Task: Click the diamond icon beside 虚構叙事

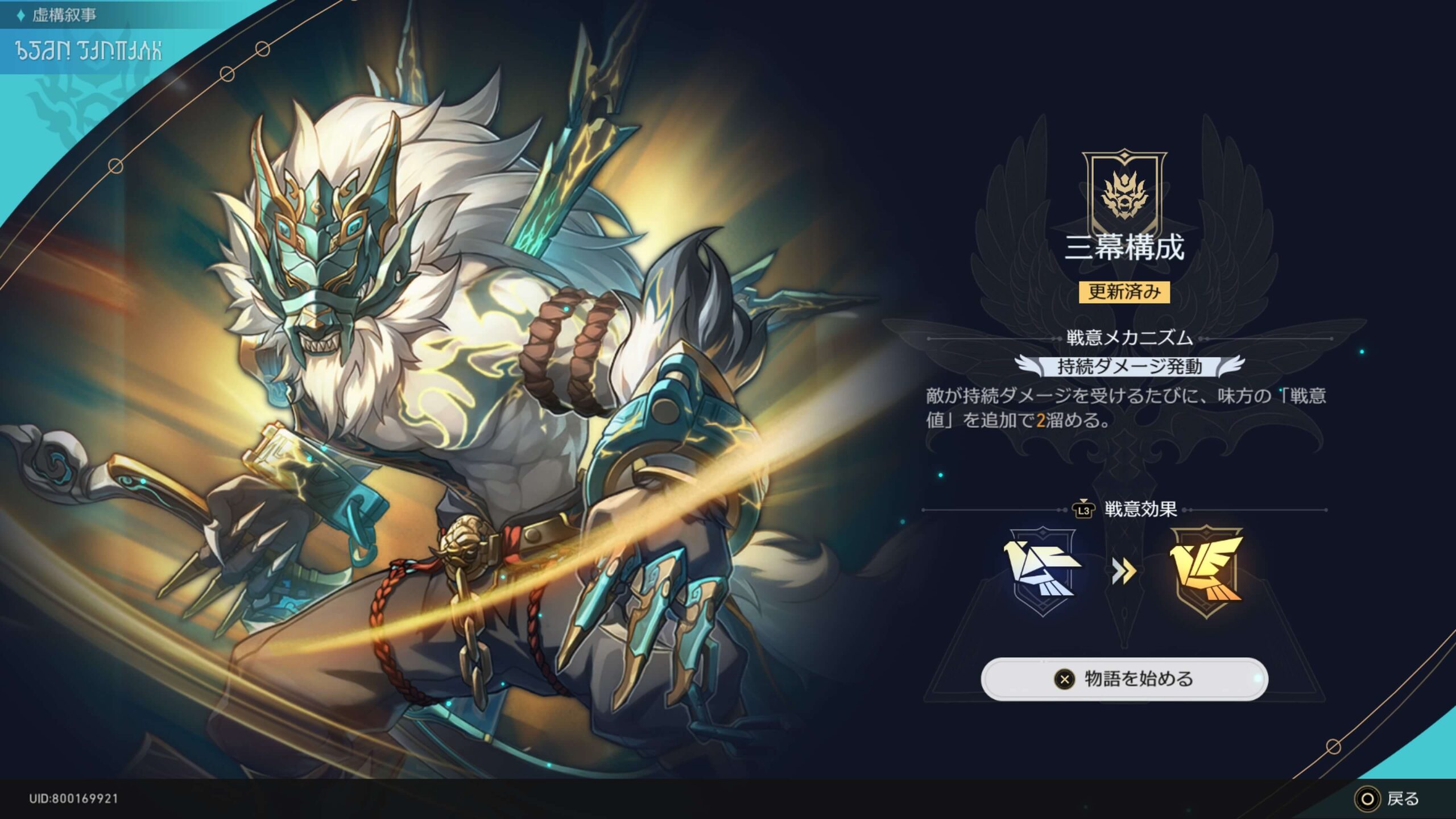Action: pyautogui.click(x=21, y=15)
